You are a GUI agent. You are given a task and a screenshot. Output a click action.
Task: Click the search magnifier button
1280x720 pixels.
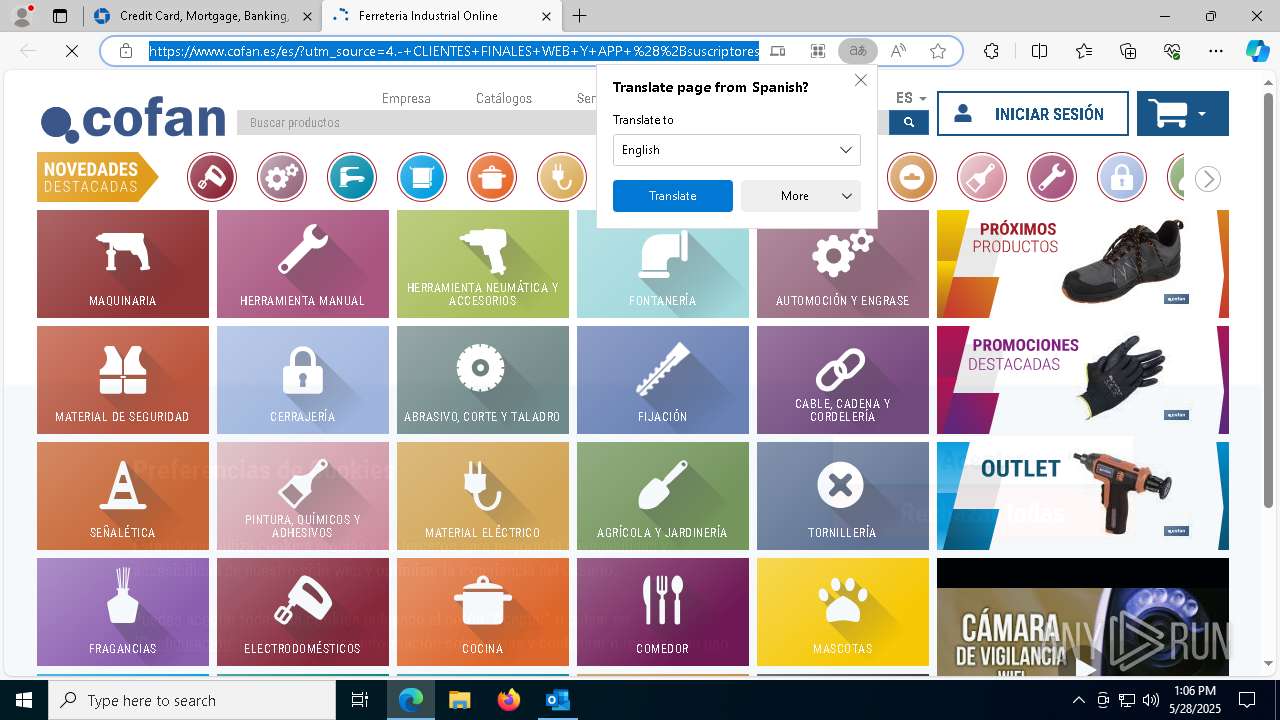click(x=909, y=122)
